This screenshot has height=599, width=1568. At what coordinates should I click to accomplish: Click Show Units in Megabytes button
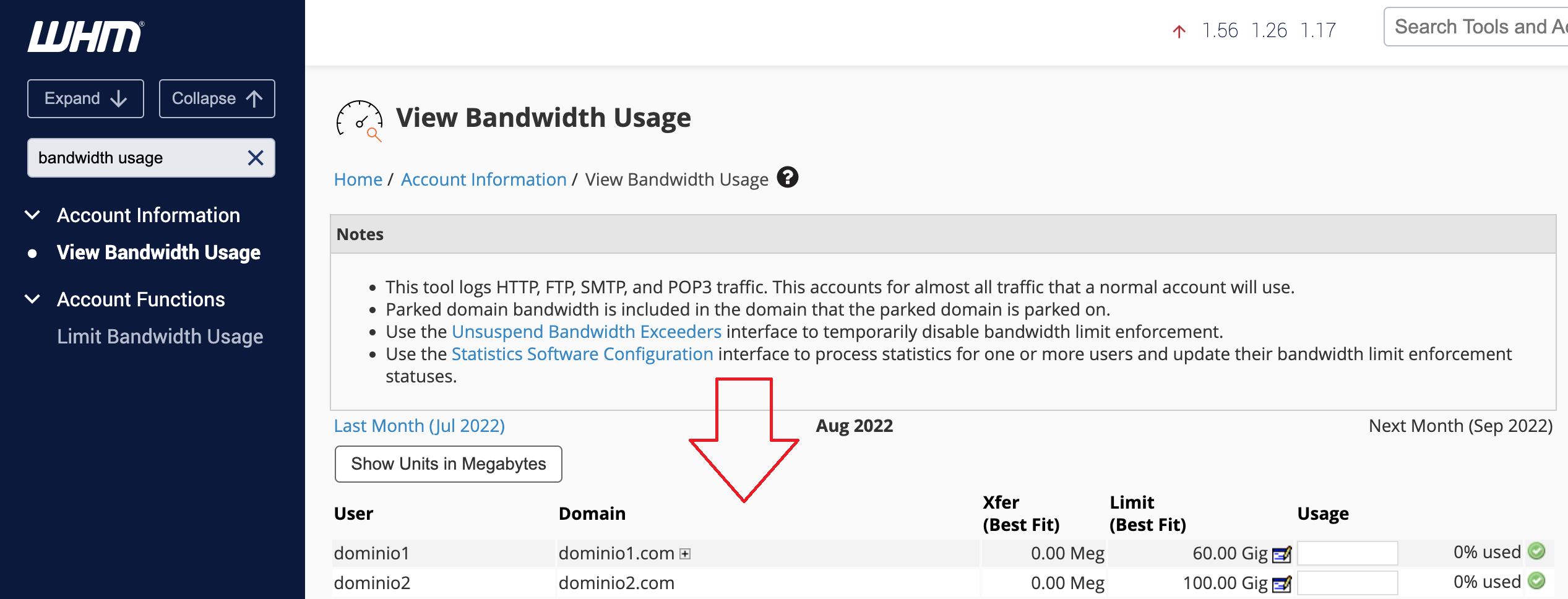pyautogui.click(x=449, y=464)
